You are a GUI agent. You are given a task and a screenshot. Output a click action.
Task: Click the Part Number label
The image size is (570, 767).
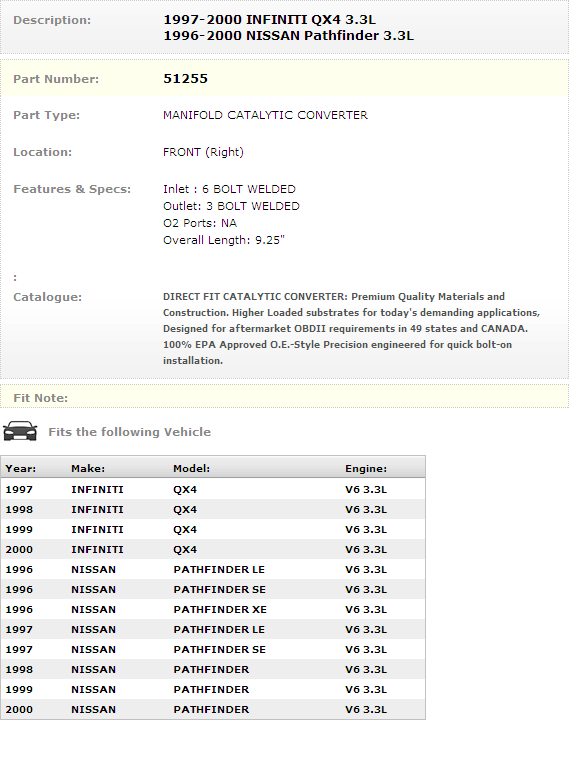pyautogui.click(x=56, y=79)
